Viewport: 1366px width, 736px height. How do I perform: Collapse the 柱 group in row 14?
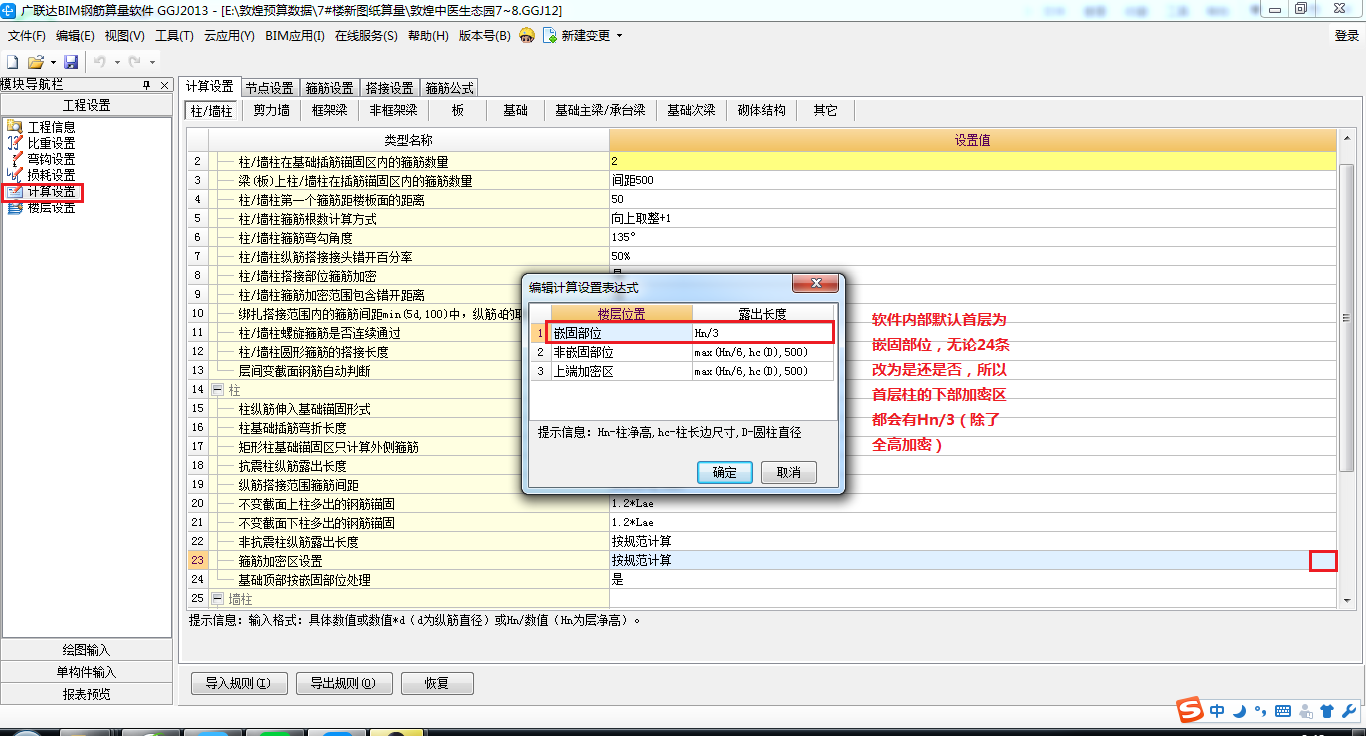coord(218,389)
